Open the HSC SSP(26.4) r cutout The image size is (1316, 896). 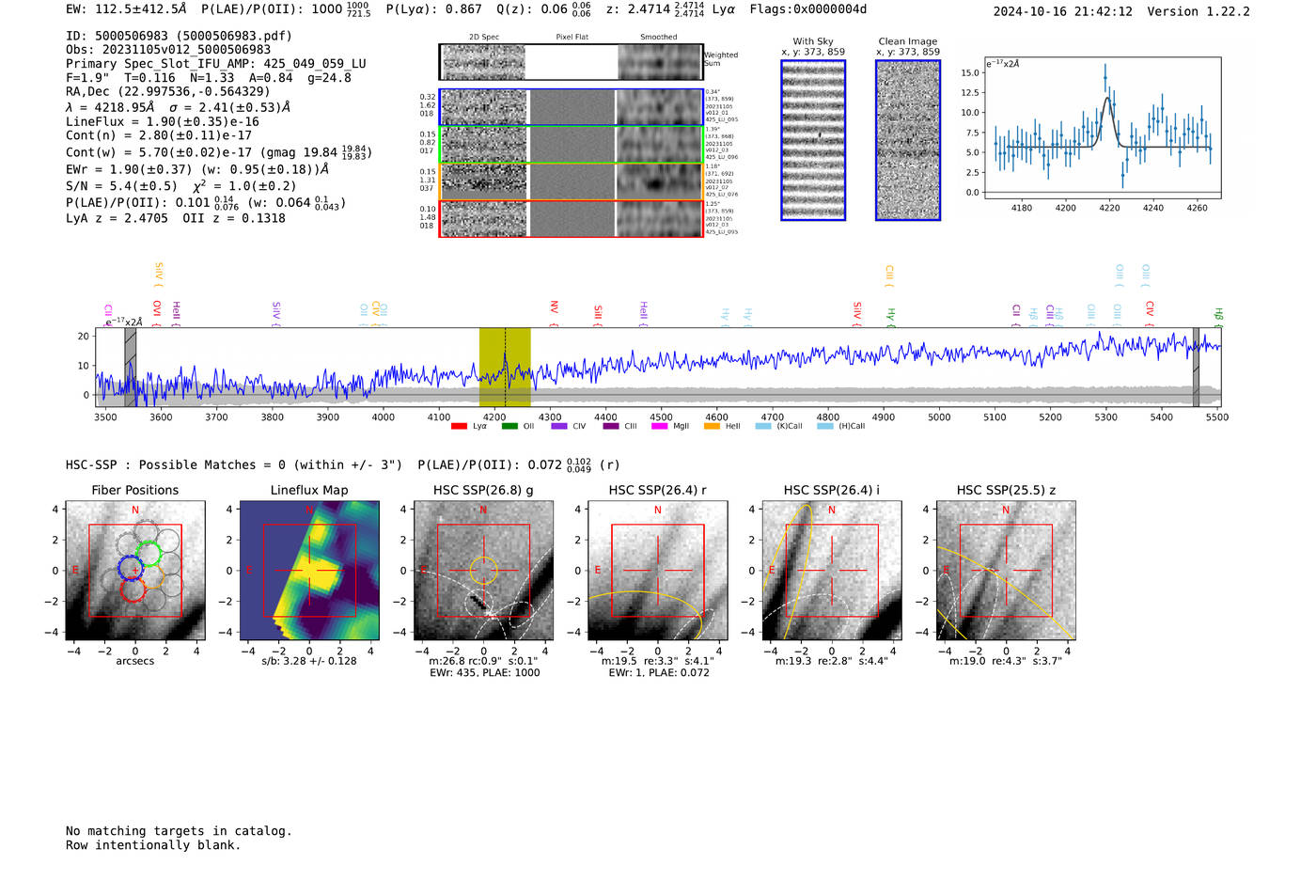point(658,571)
